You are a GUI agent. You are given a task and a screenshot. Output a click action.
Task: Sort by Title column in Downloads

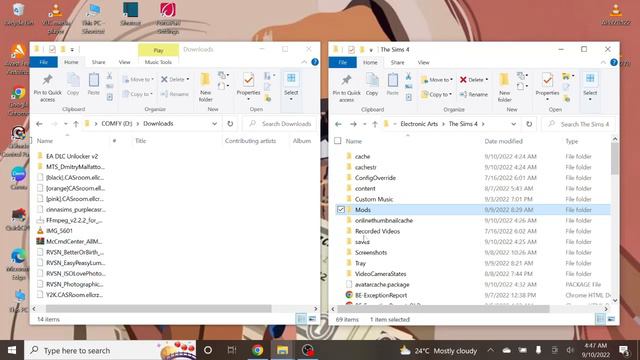click(x=140, y=141)
